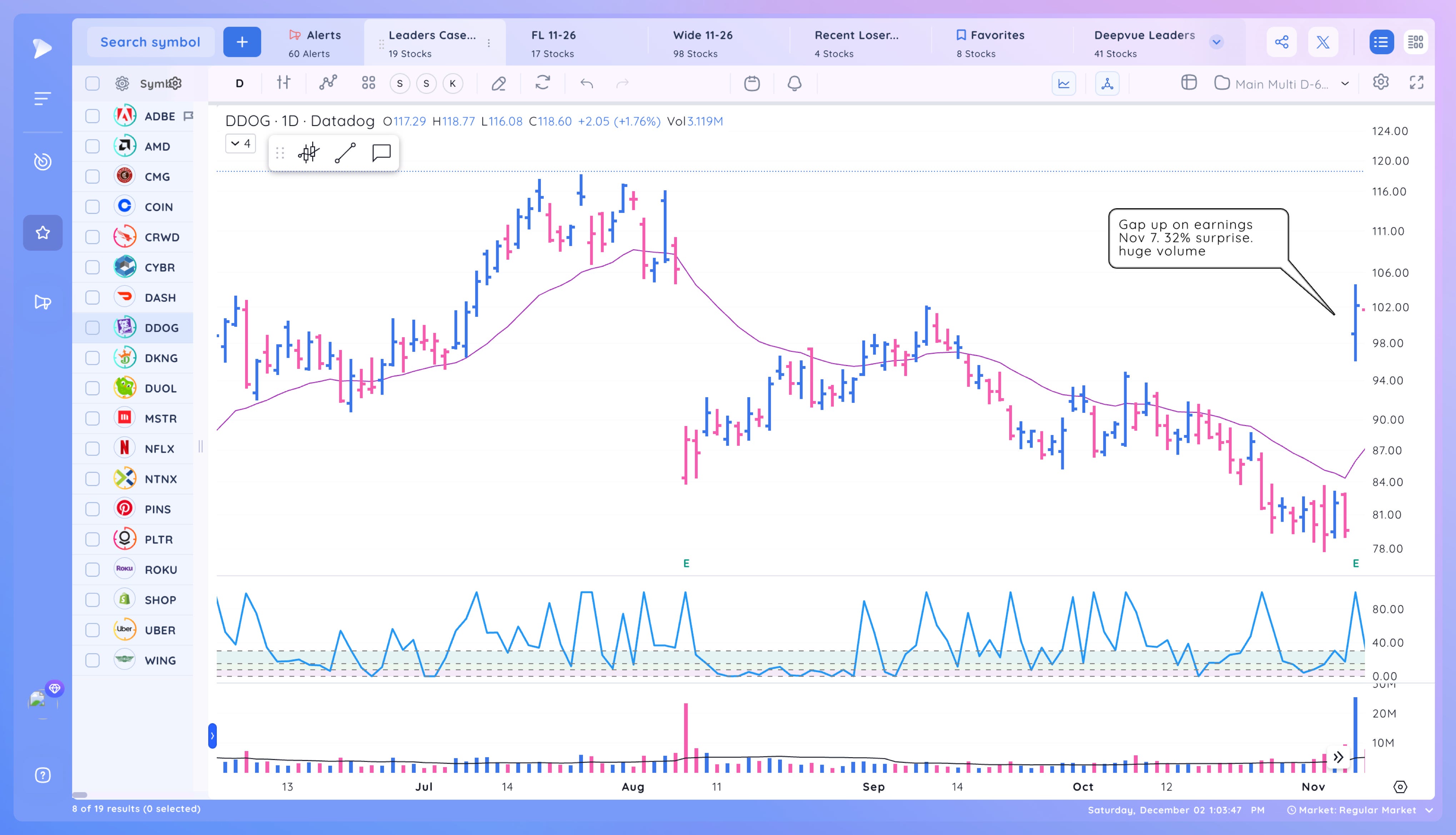
Task: Select the NFLX row in watchlist
Action: (133, 449)
